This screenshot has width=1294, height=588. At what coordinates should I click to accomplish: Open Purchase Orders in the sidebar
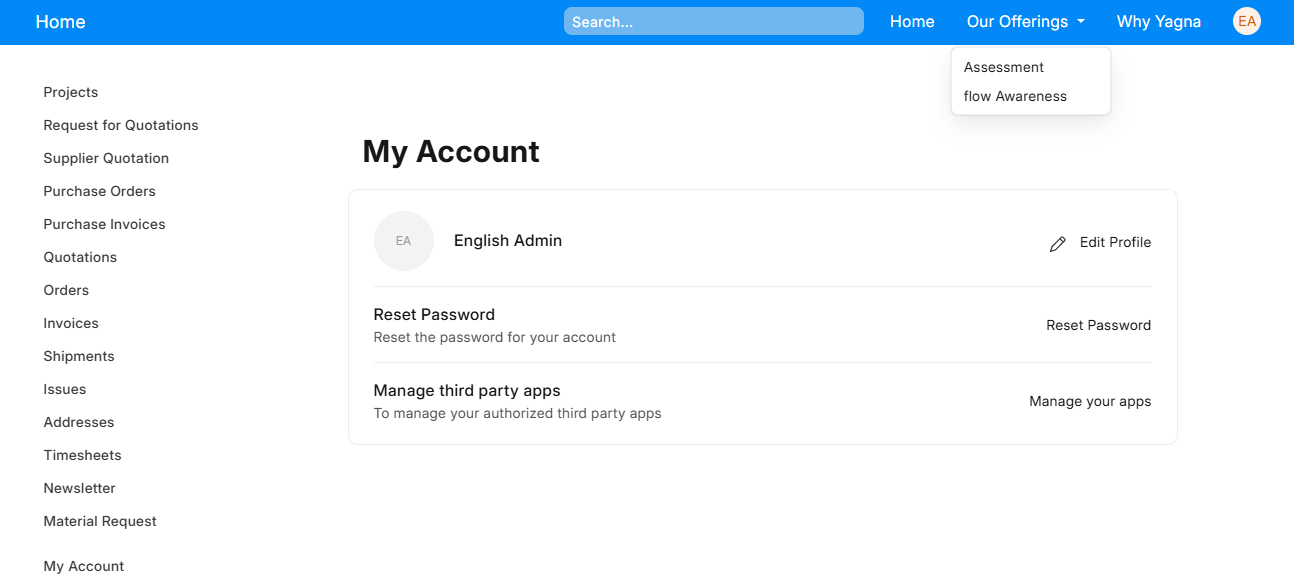click(x=99, y=191)
